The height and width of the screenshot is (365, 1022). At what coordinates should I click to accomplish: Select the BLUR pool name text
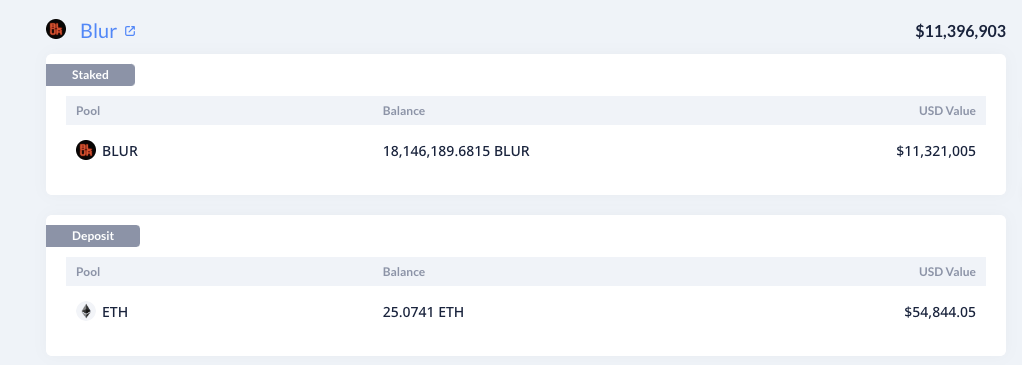click(120, 151)
